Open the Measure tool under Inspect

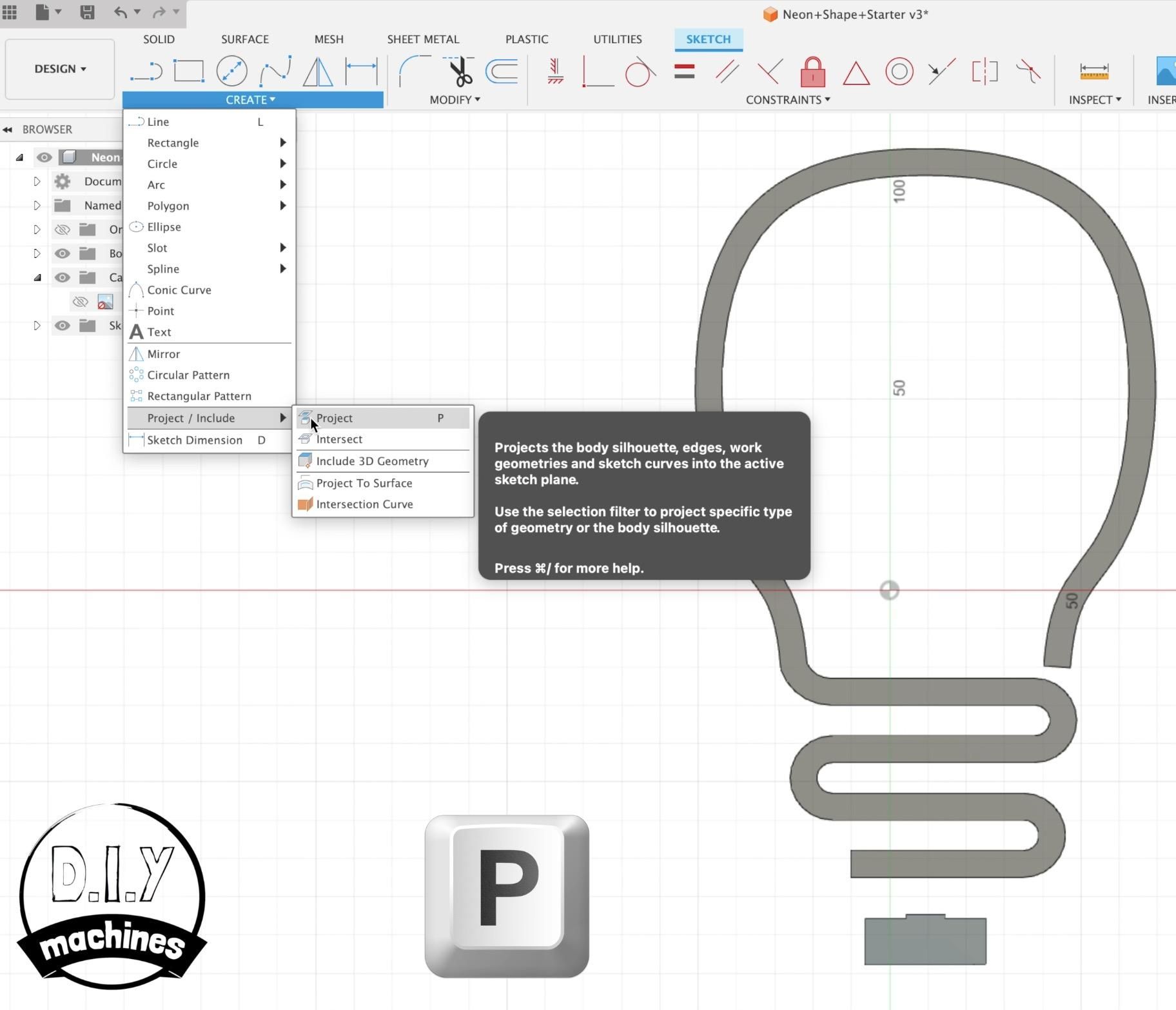[1094, 71]
